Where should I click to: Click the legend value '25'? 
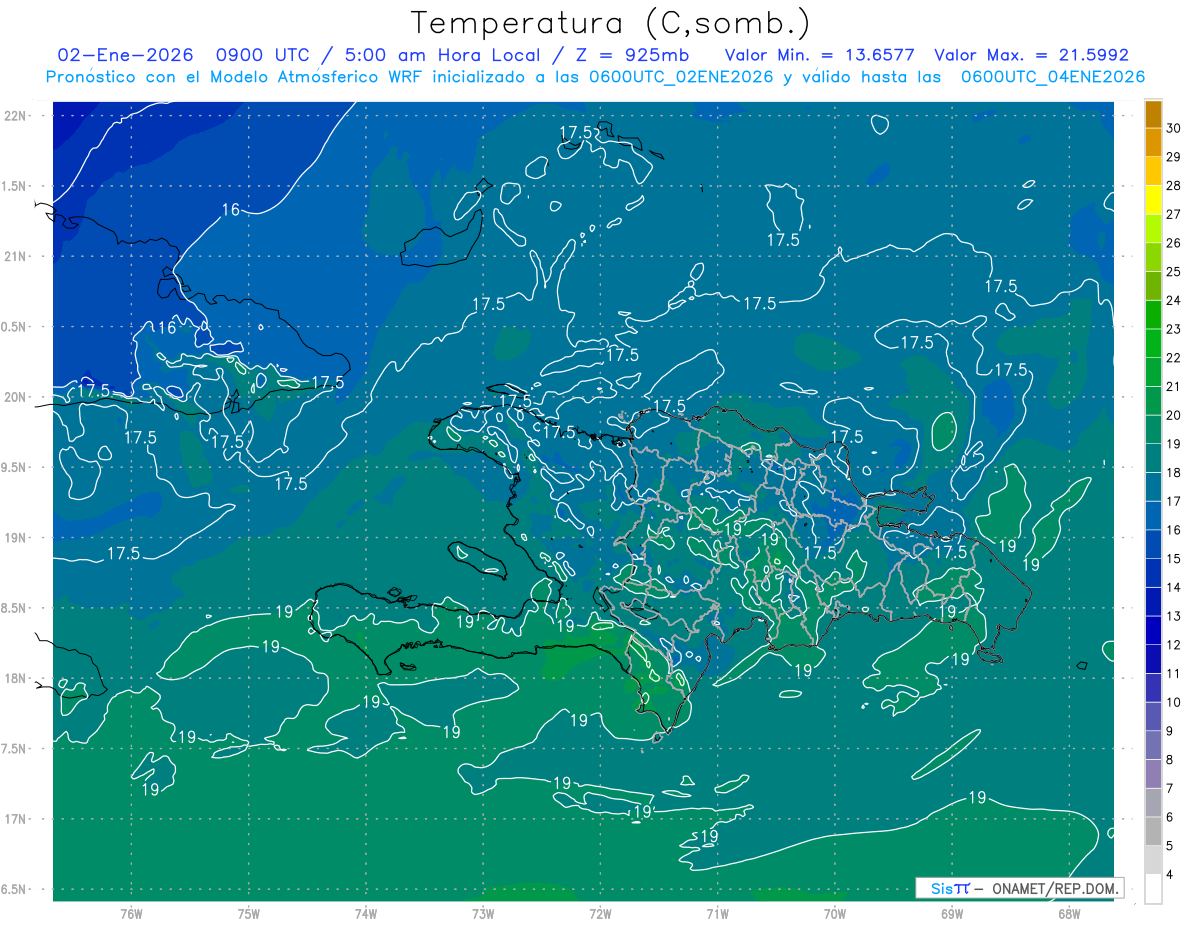(x=1174, y=271)
